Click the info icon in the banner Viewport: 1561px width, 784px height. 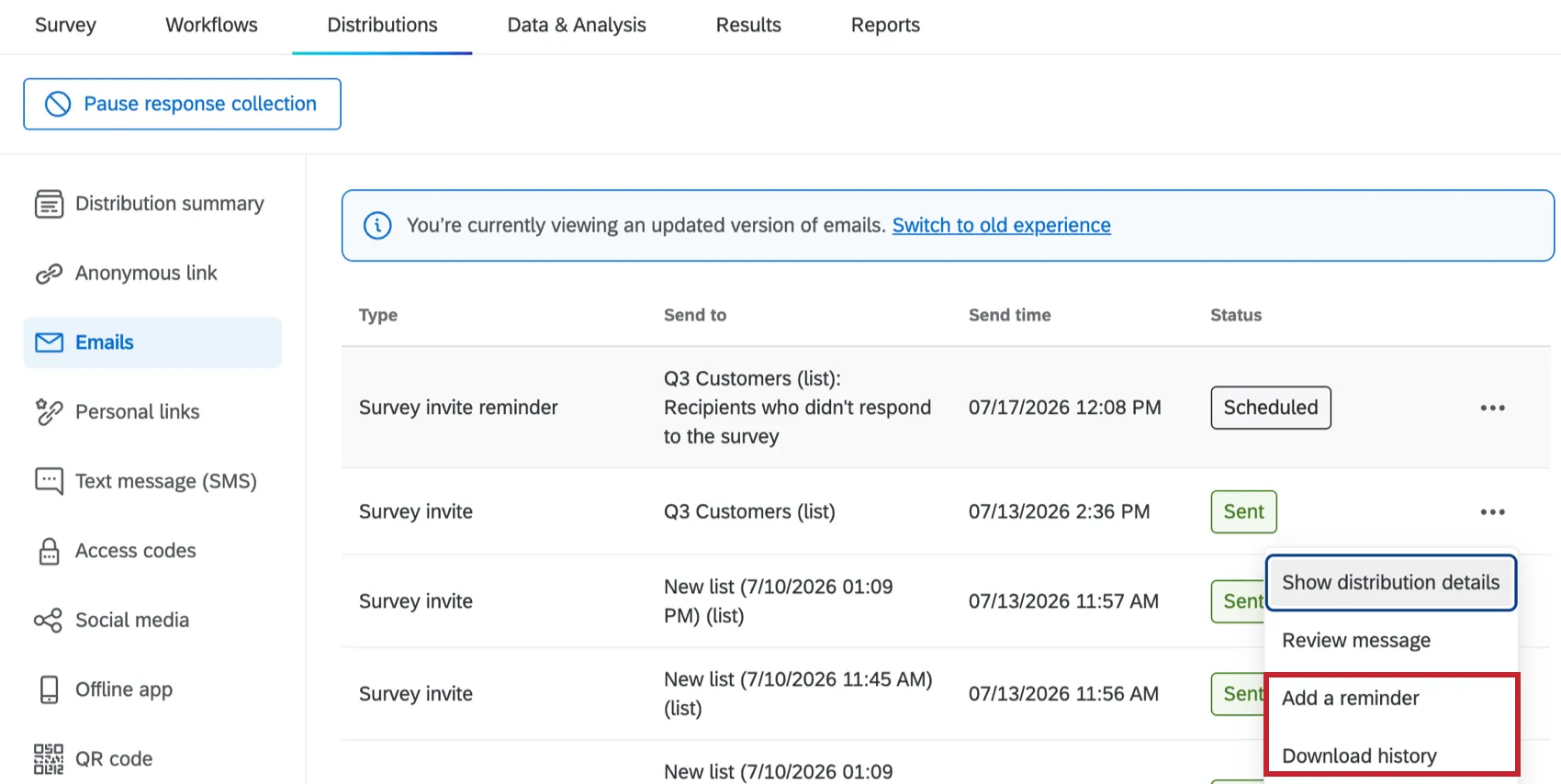(377, 225)
